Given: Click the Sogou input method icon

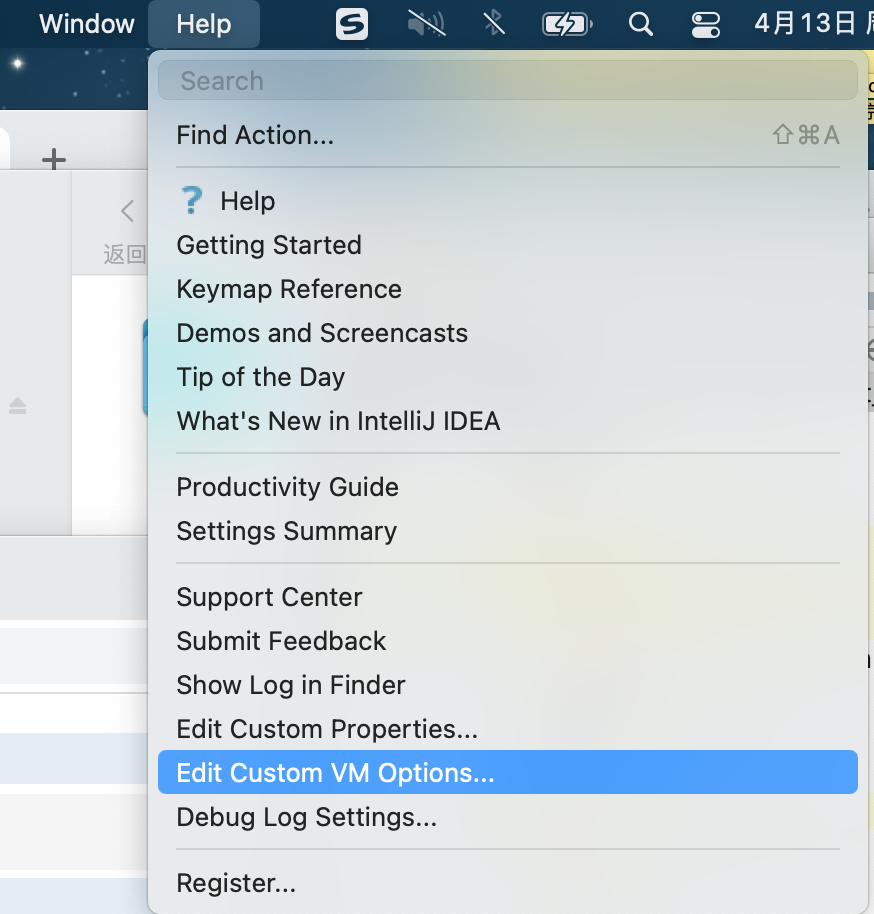Looking at the screenshot, I should [352, 23].
